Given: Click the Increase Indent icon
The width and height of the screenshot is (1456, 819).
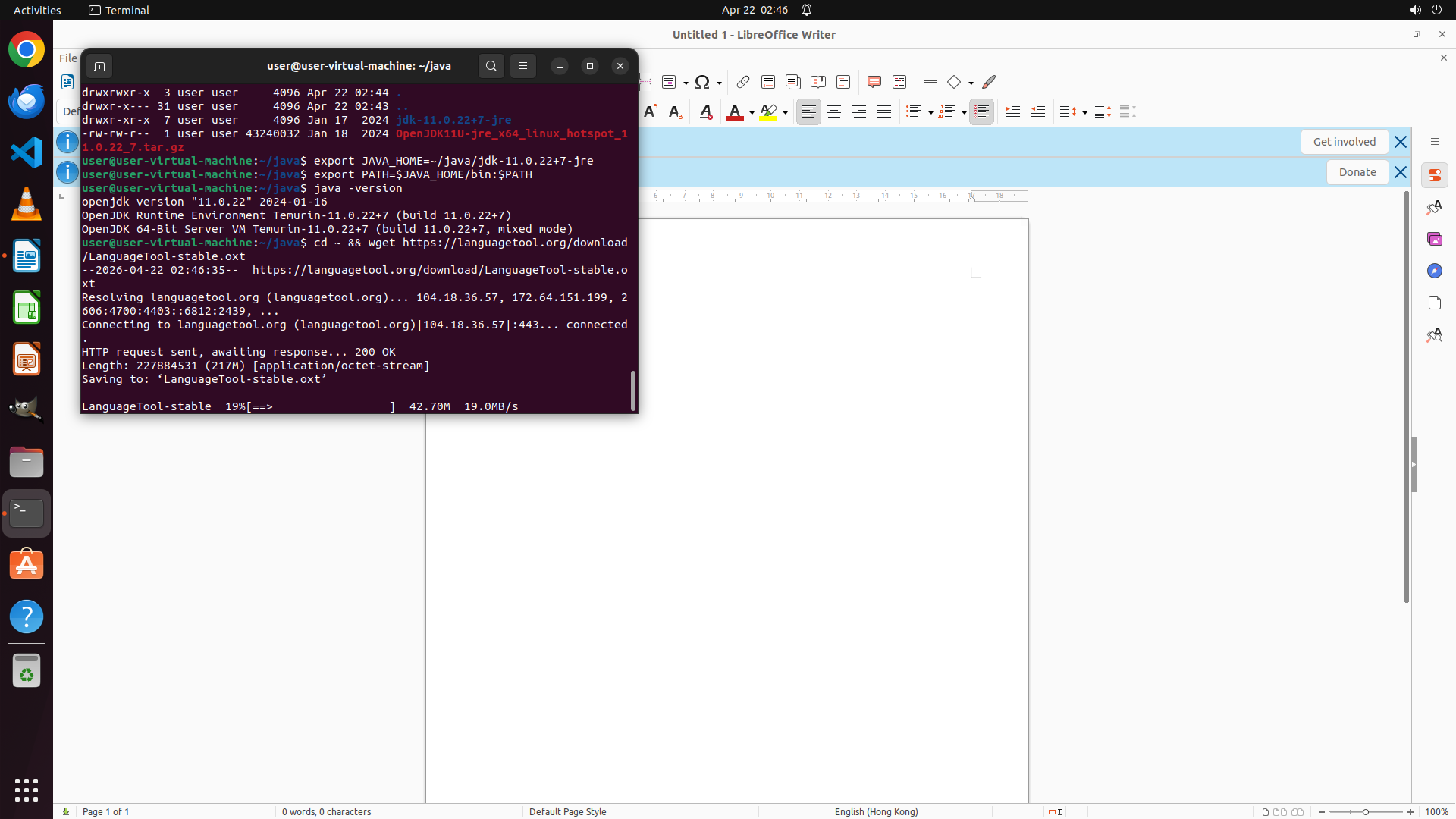Looking at the screenshot, I should (x=1013, y=112).
